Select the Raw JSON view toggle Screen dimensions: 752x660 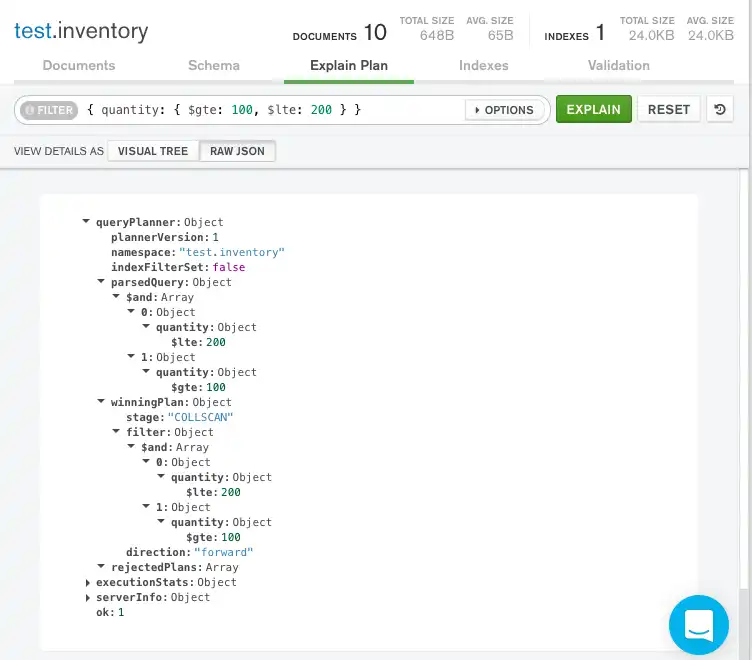tap(237, 152)
